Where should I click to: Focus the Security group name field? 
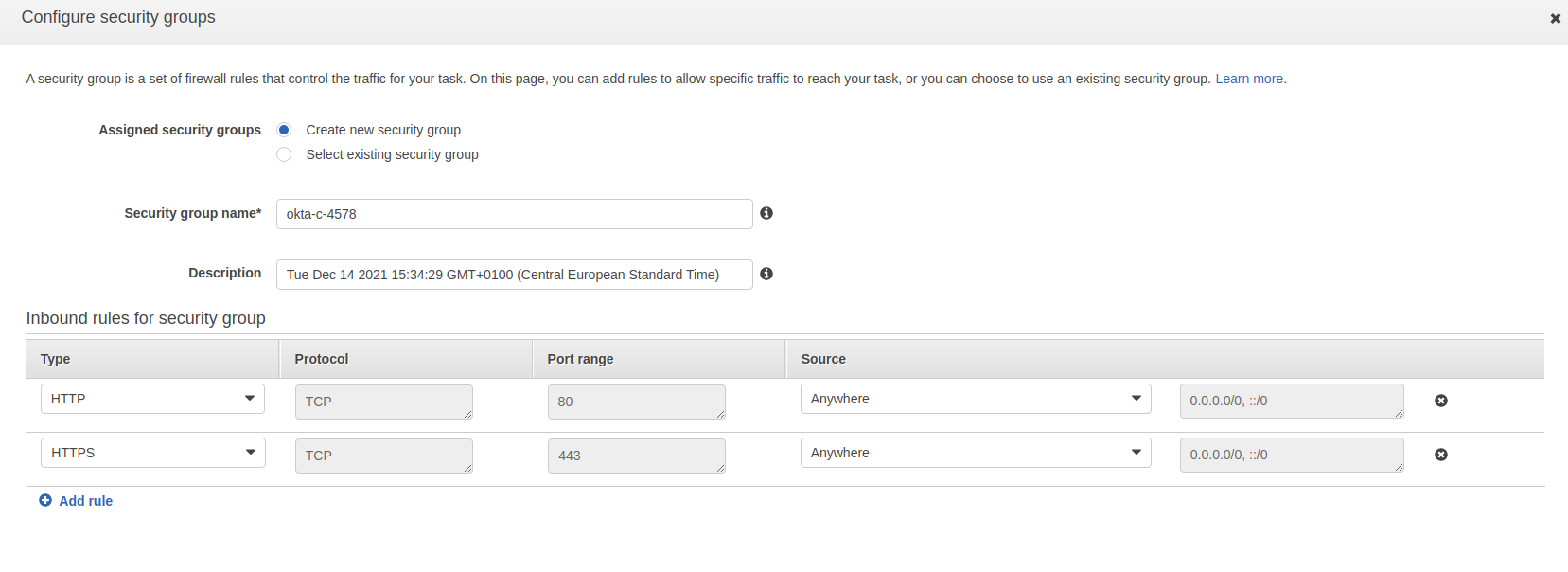pyautogui.click(x=514, y=214)
